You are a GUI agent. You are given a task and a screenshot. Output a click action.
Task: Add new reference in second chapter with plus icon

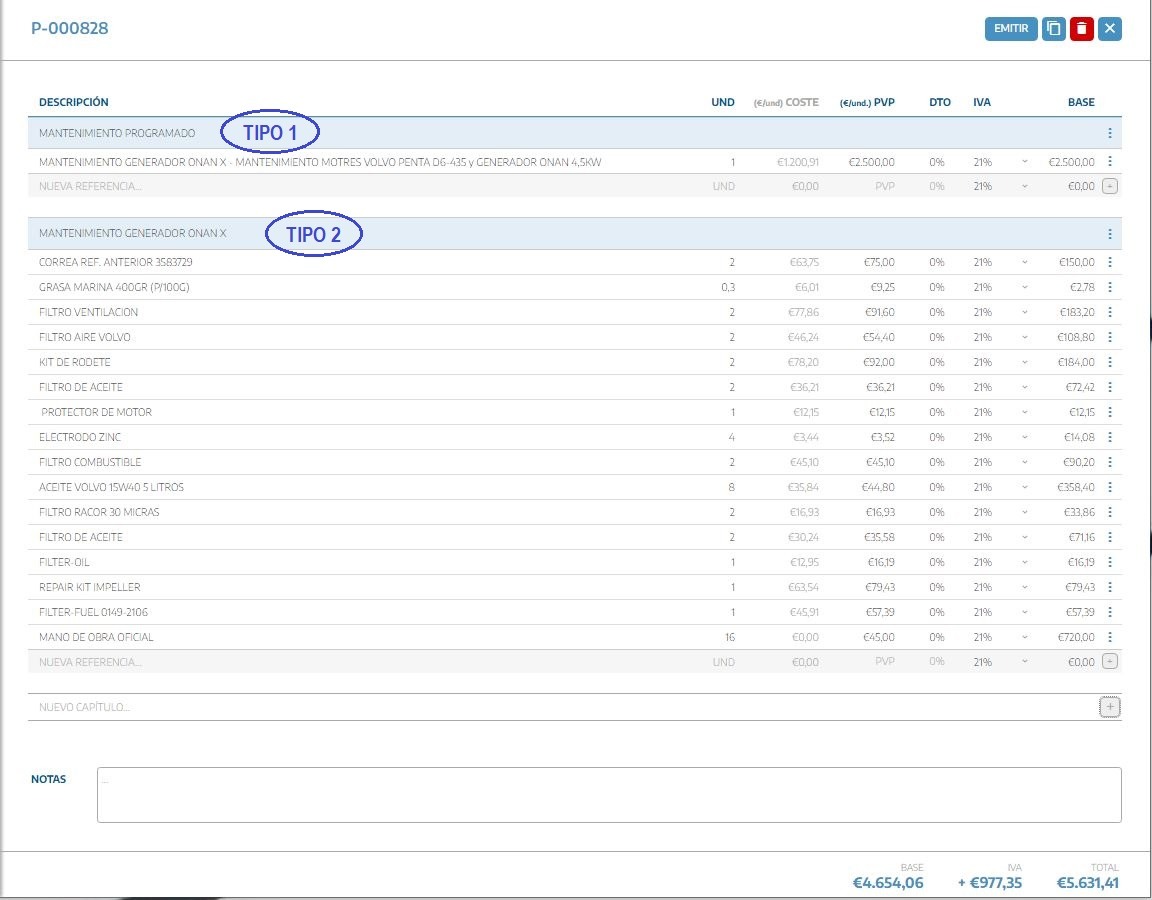pyautogui.click(x=1110, y=662)
